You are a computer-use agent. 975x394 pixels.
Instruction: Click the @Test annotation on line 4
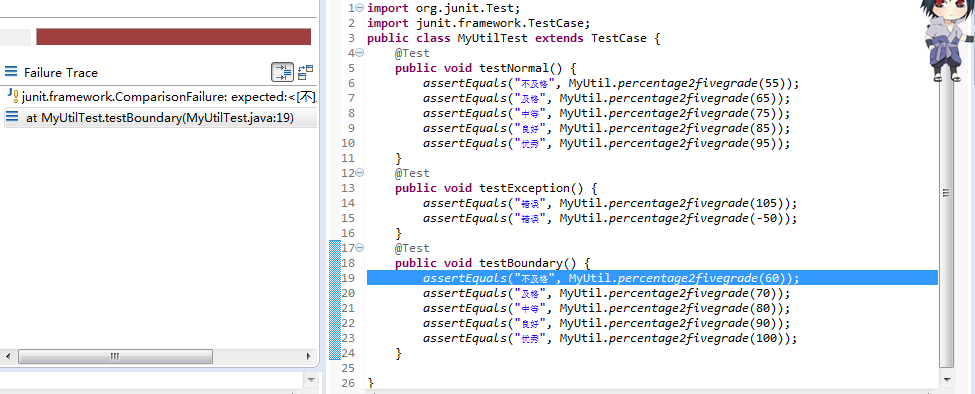tap(412, 53)
